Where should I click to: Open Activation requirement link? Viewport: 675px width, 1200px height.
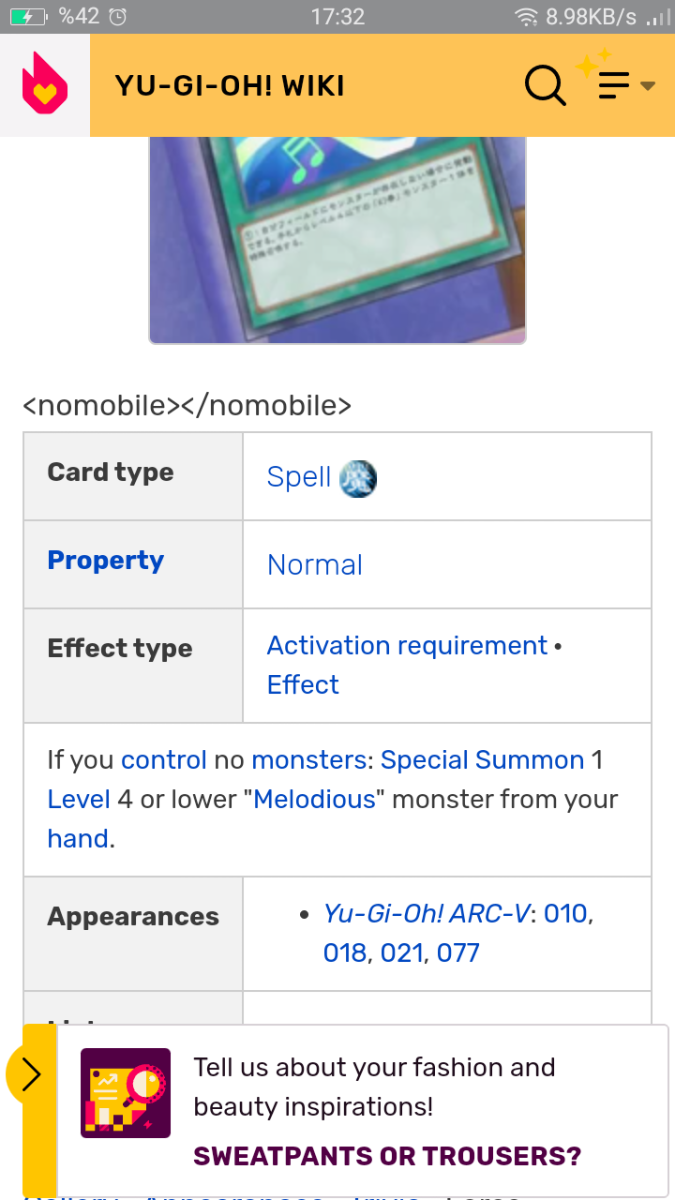(407, 646)
